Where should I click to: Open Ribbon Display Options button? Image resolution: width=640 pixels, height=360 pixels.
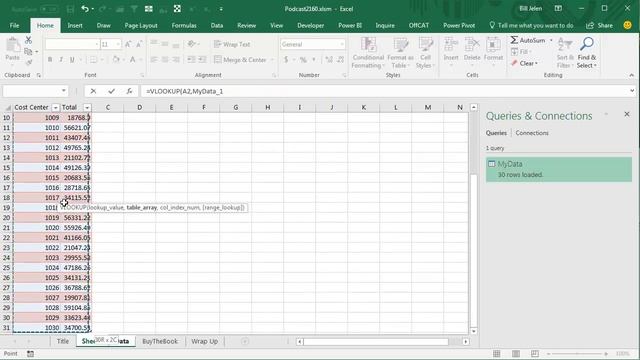pos(558,9)
